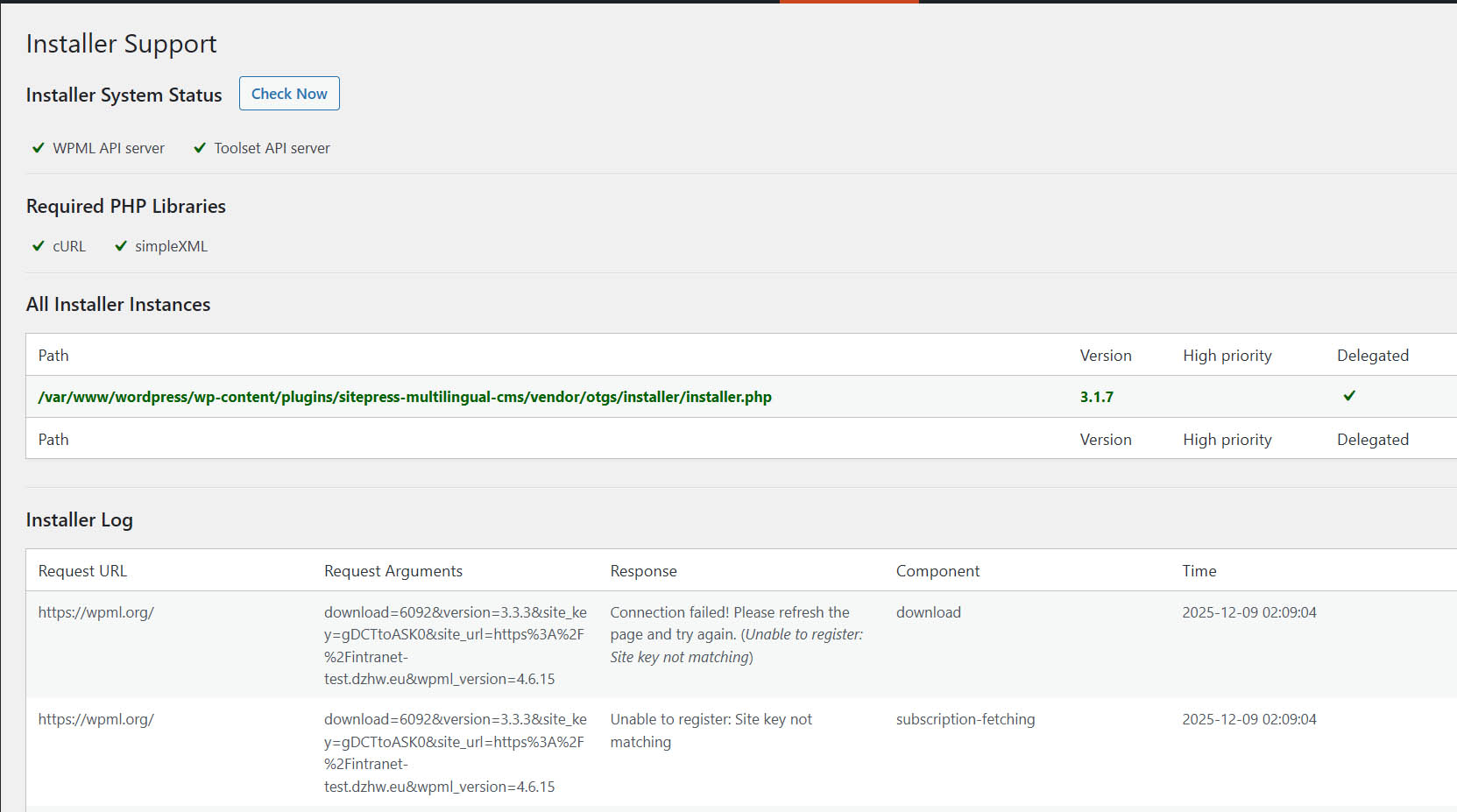
Task: Click the simpleXML checkmark icon
Action: pos(121,246)
